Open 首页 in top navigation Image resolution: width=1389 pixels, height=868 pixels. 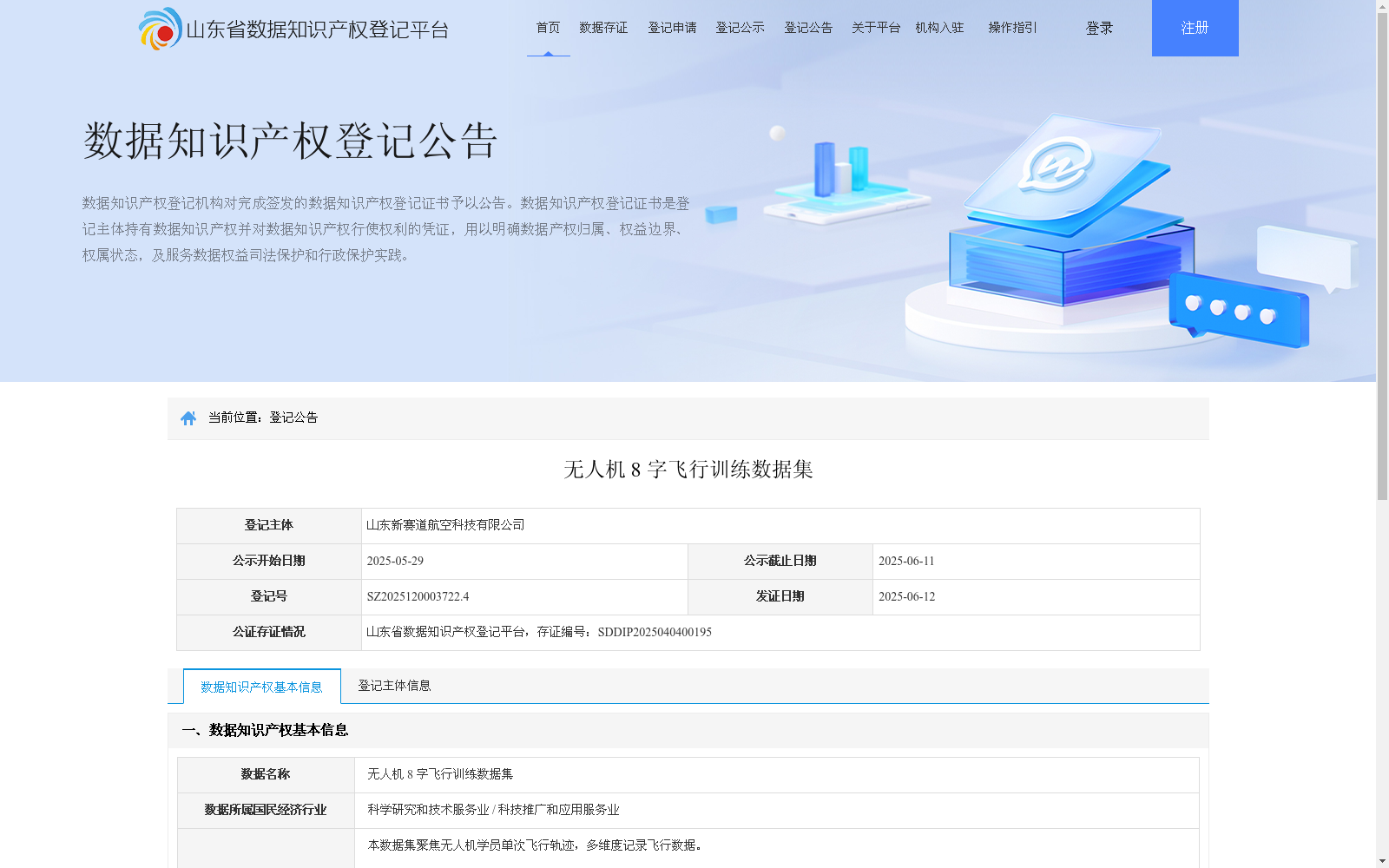click(x=548, y=28)
